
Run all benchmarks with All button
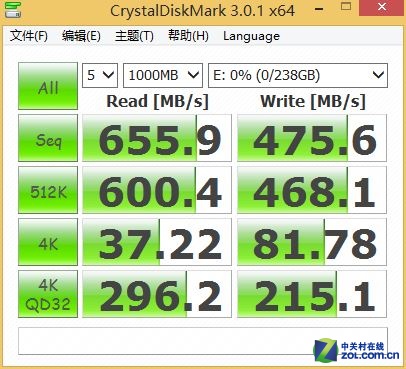pos(48,86)
